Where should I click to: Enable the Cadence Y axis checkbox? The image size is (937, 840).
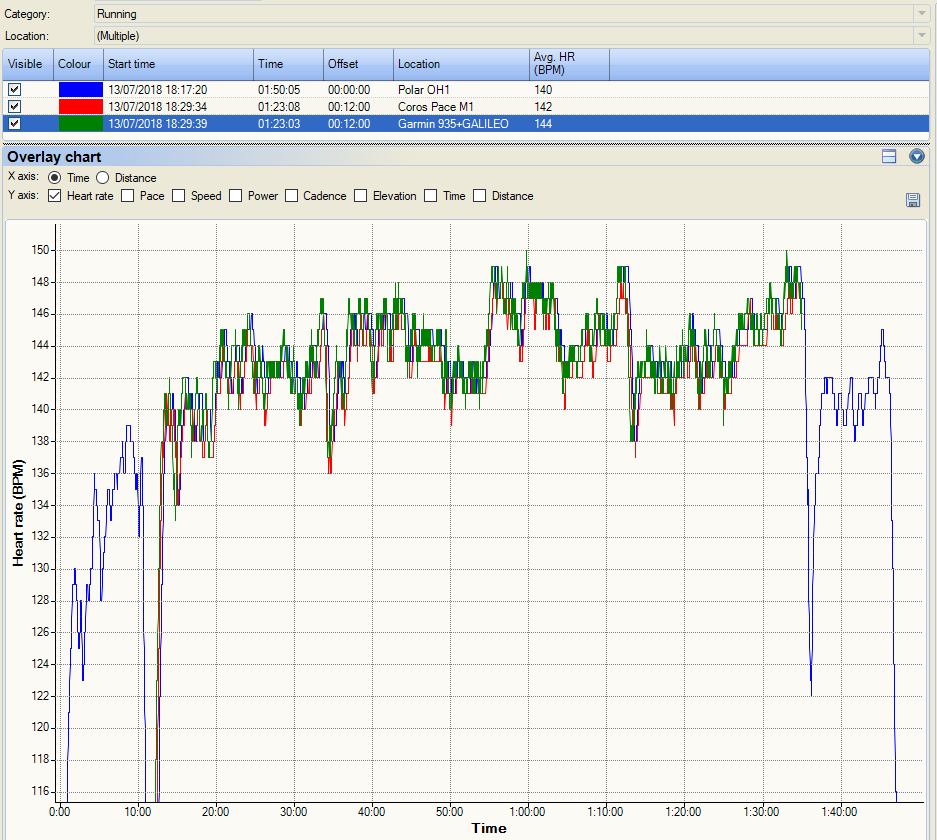pyautogui.click(x=291, y=196)
